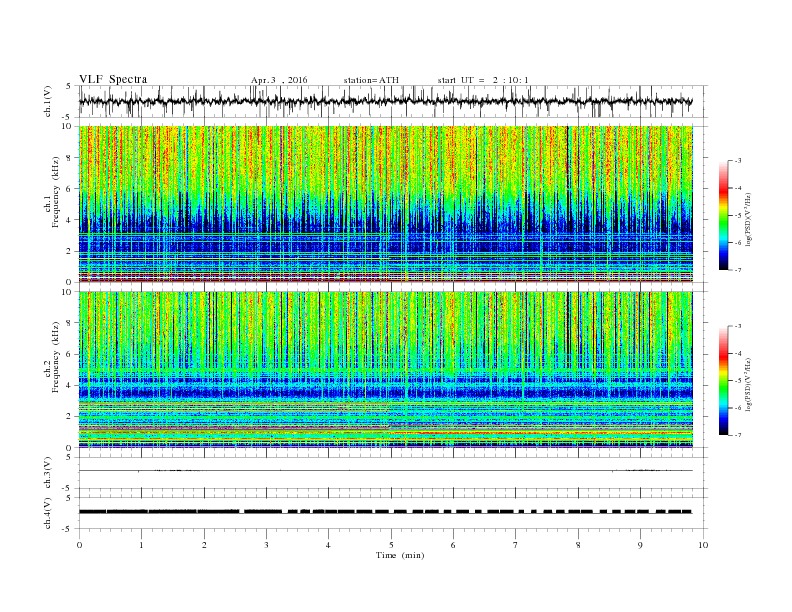Click the "-5" tick label on ch.4(V) axis
Screen dimensions: 792x612
tap(67, 529)
